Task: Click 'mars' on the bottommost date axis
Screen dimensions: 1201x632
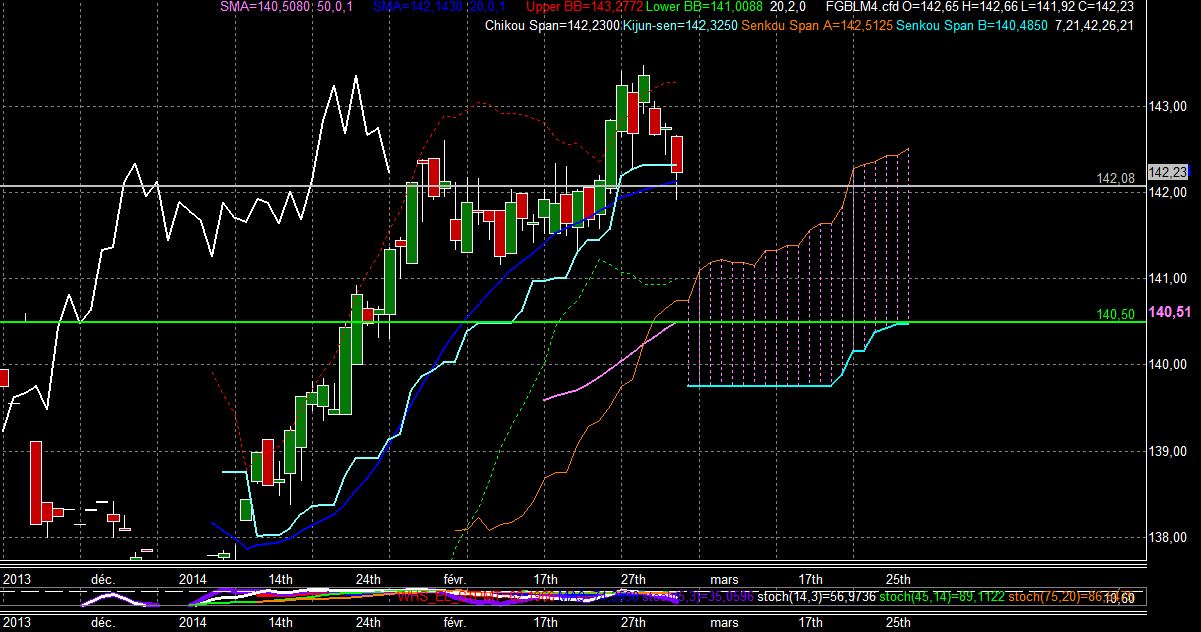Action: [x=723, y=621]
